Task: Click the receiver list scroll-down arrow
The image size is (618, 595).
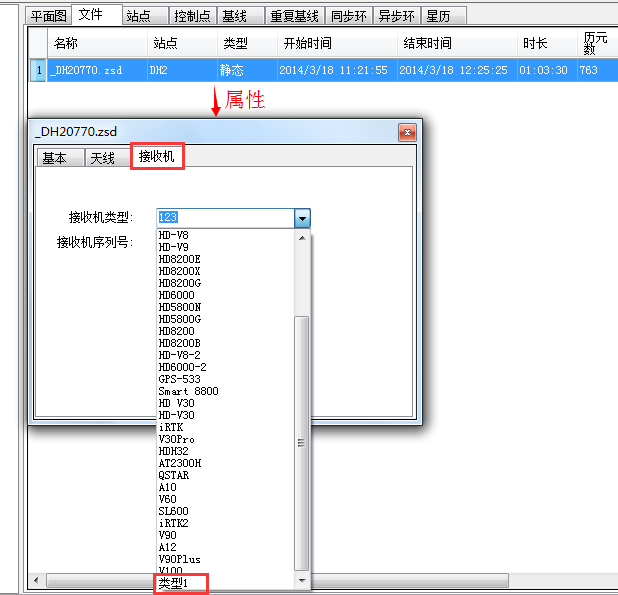Action: point(302,581)
